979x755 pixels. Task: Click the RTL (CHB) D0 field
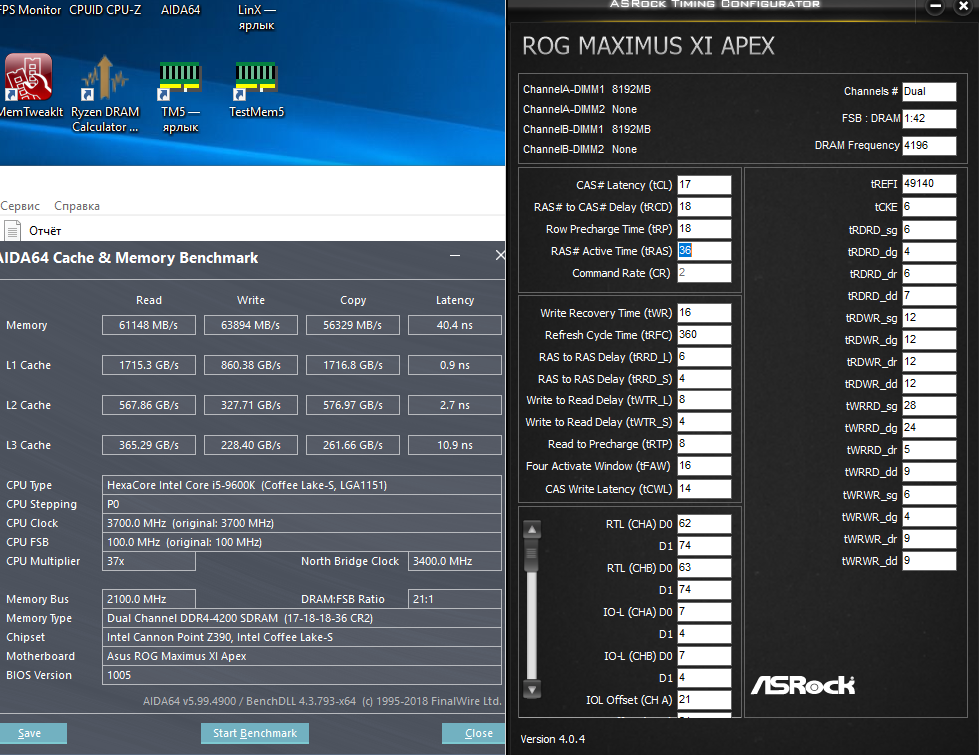click(704, 568)
